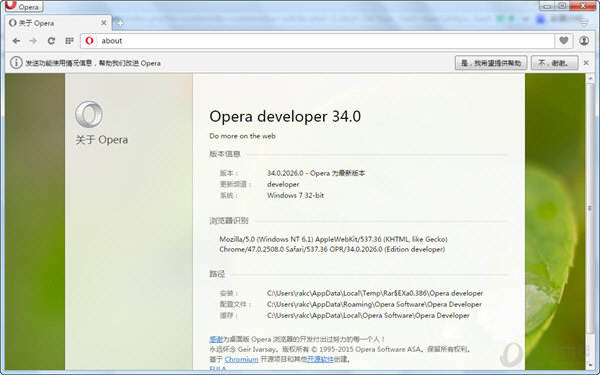Open a new tab with the plus button

click(120, 23)
